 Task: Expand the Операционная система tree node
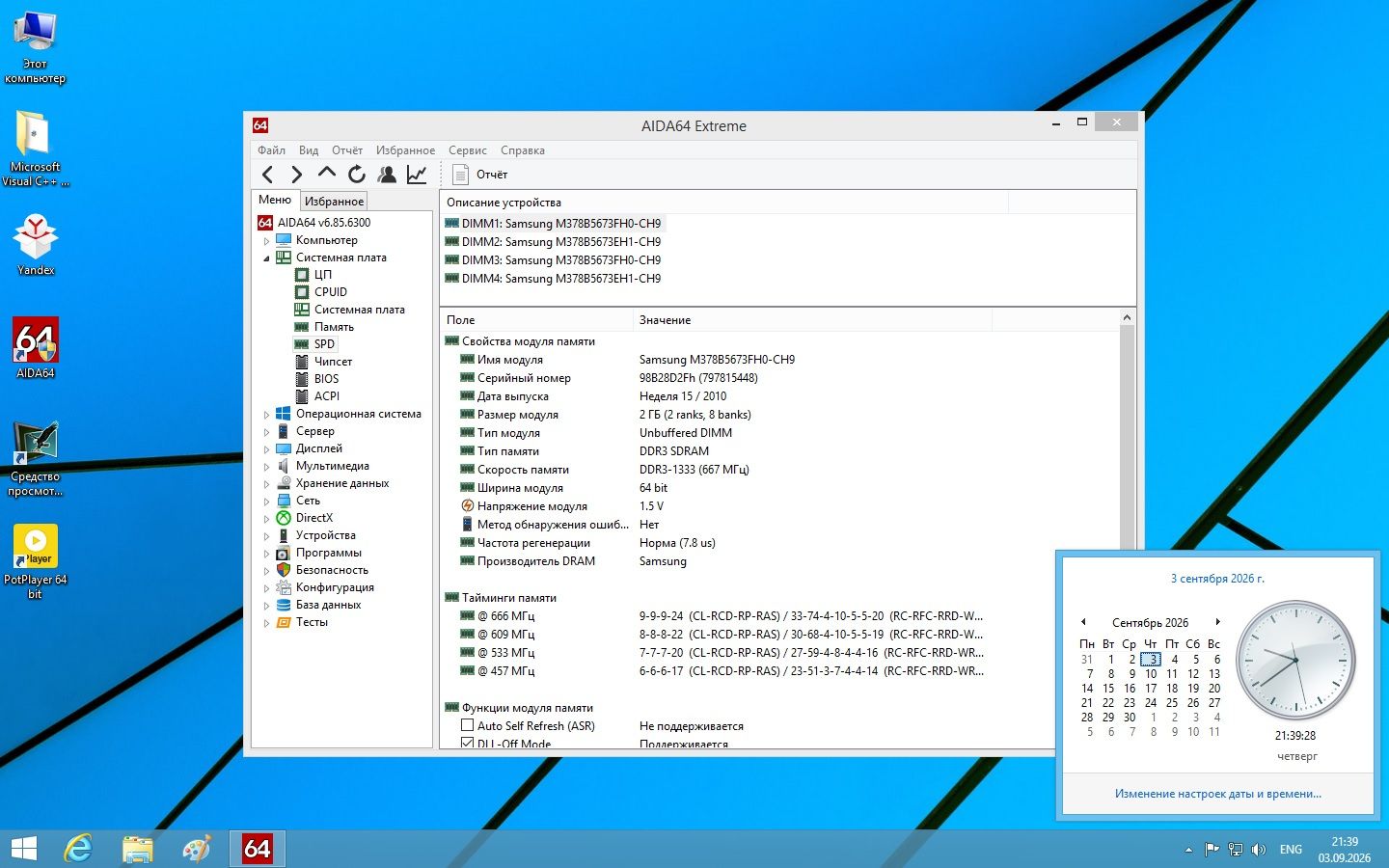click(266, 415)
